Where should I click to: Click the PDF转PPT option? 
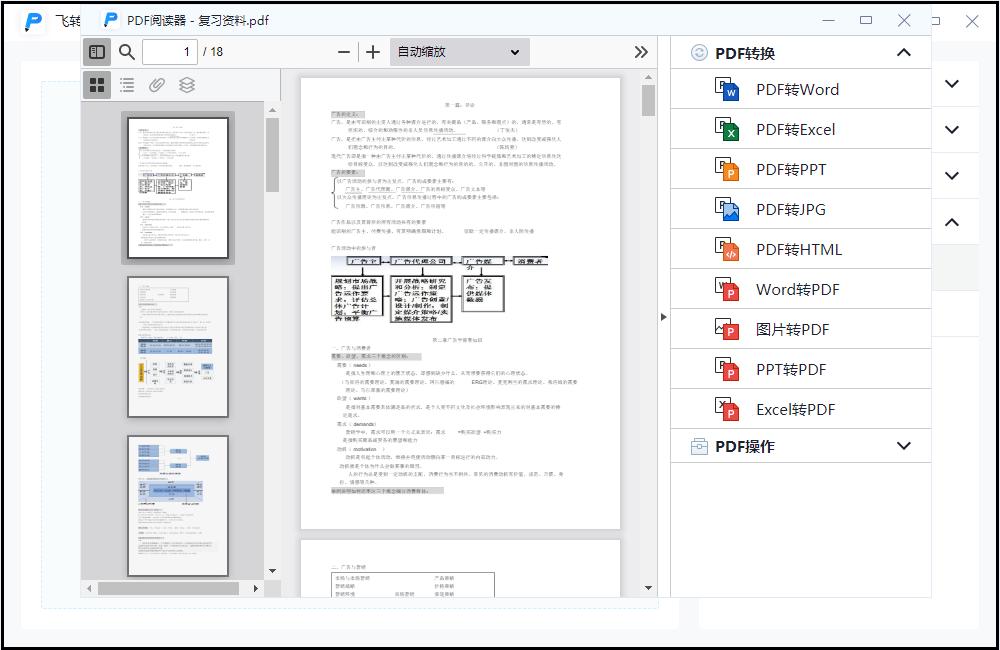click(x=791, y=170)
